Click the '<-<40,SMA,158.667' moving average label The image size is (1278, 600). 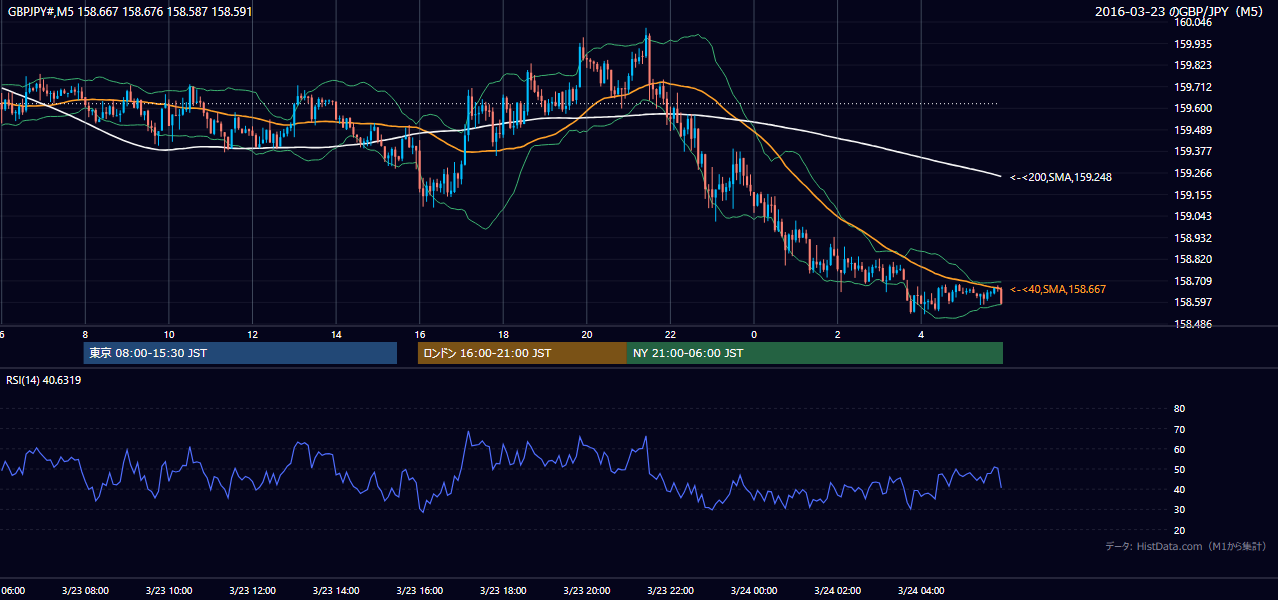pyautogui.click(x=1058, y=289)
